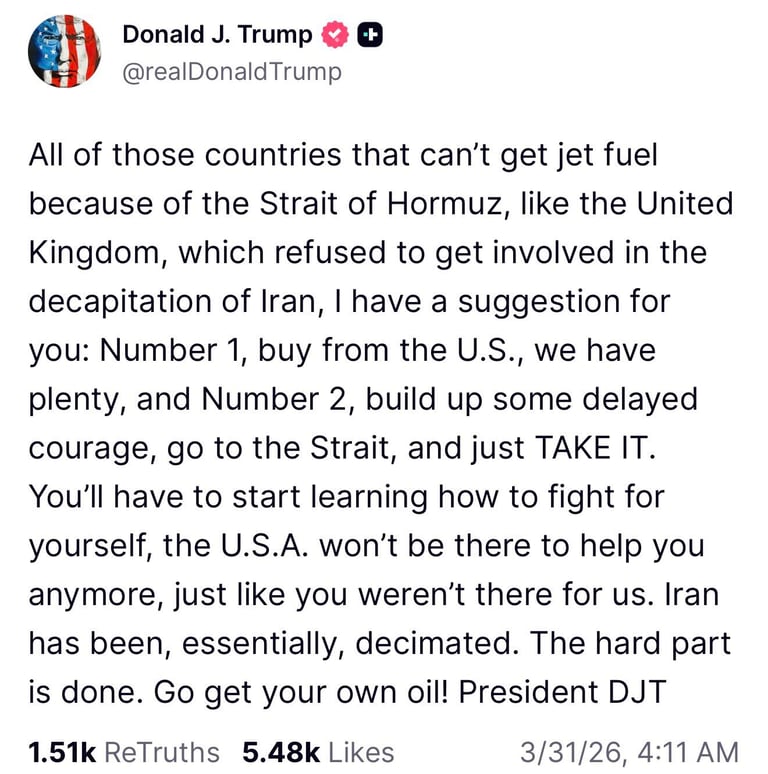Click the black plus badge icon

click(x=370, y=35)
